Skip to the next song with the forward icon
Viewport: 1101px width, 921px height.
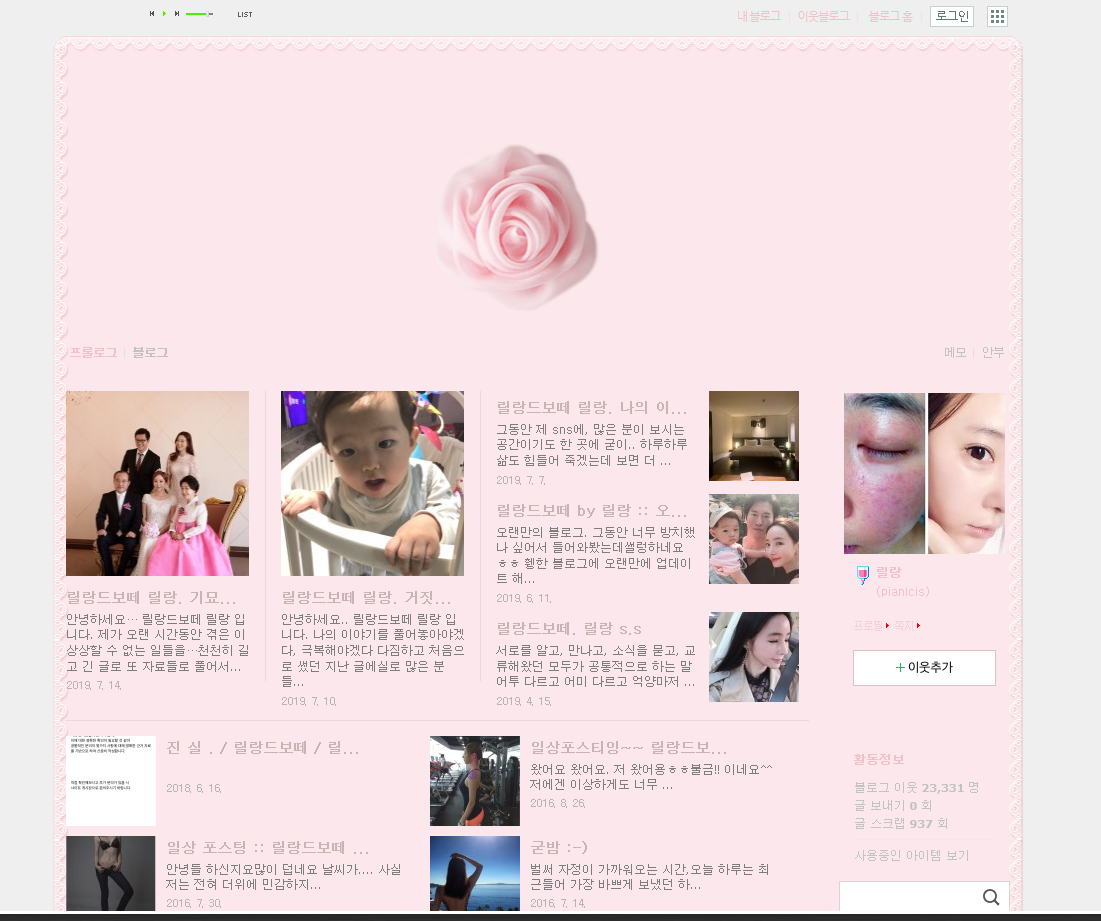[177, 13]
